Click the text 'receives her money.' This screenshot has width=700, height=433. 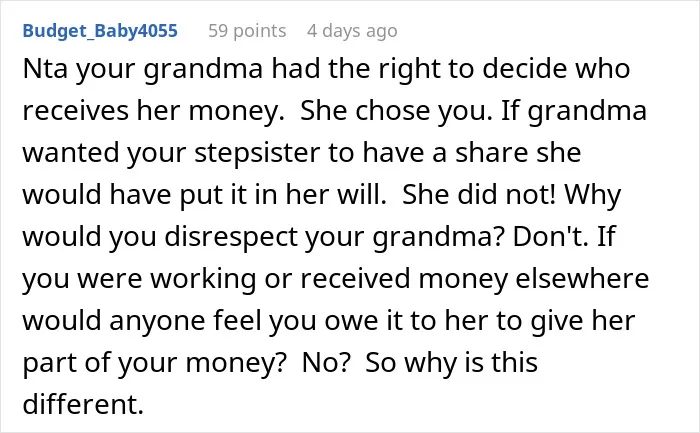[154, 111]
